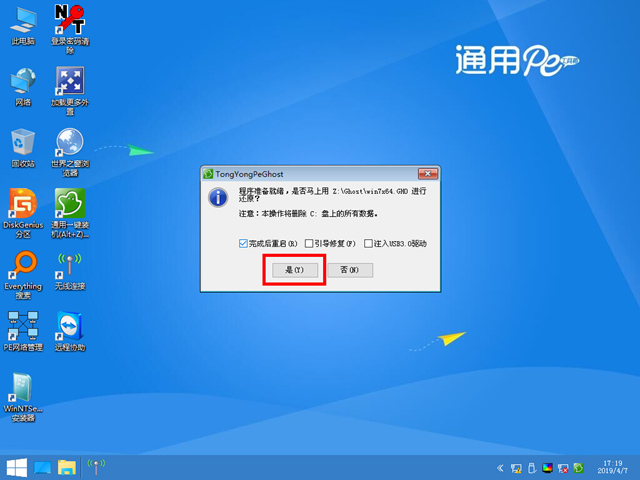Click the green ghost tray icon
The image size is (640, 480).
click(x=578, y=468)
